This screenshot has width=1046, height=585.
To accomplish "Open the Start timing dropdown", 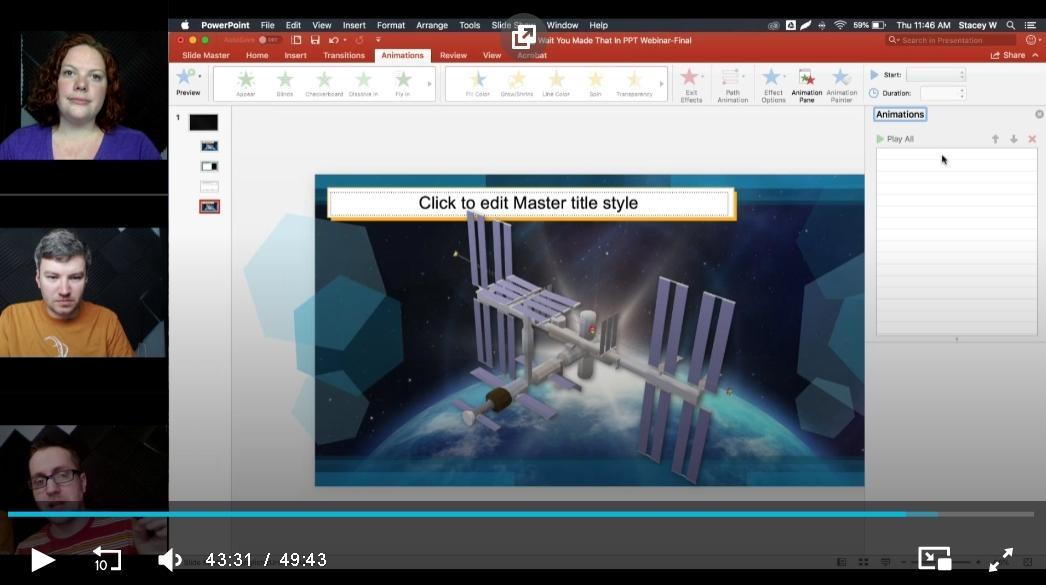I will tap(935, 75).
